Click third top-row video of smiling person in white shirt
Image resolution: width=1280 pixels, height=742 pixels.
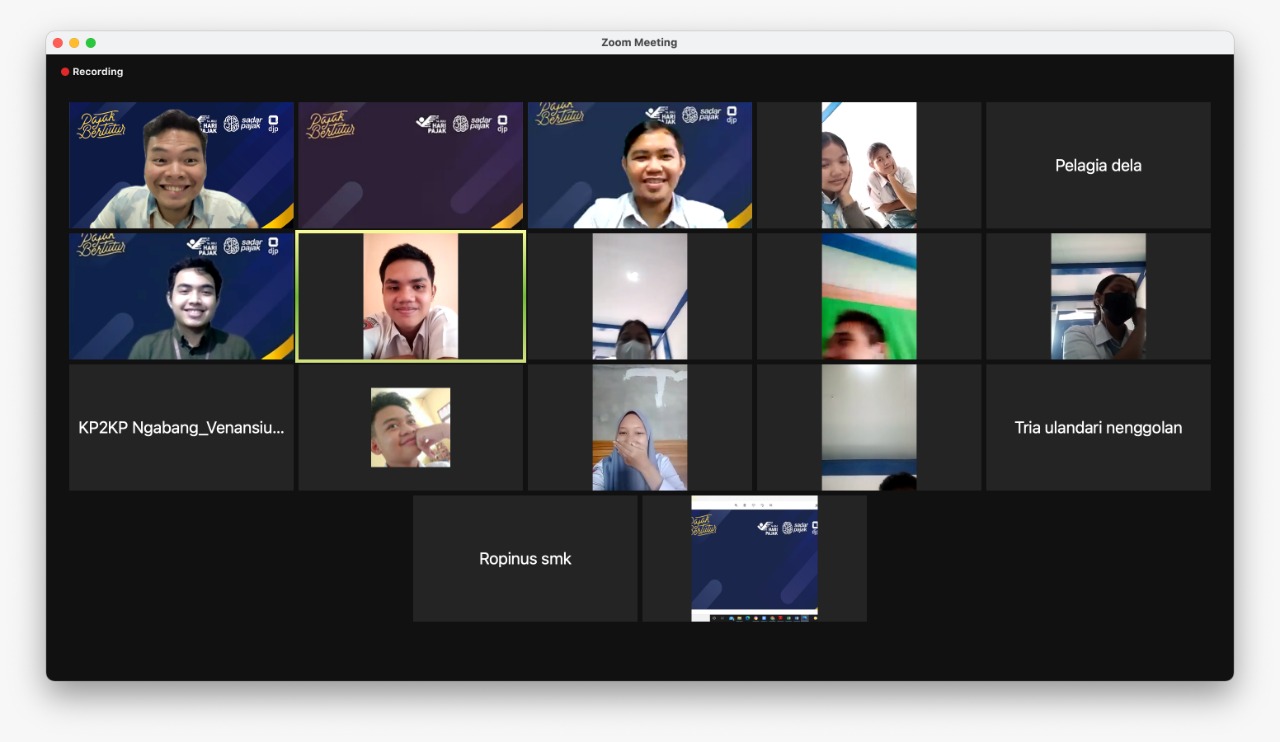pyautogui.click(x=639, y=165)
